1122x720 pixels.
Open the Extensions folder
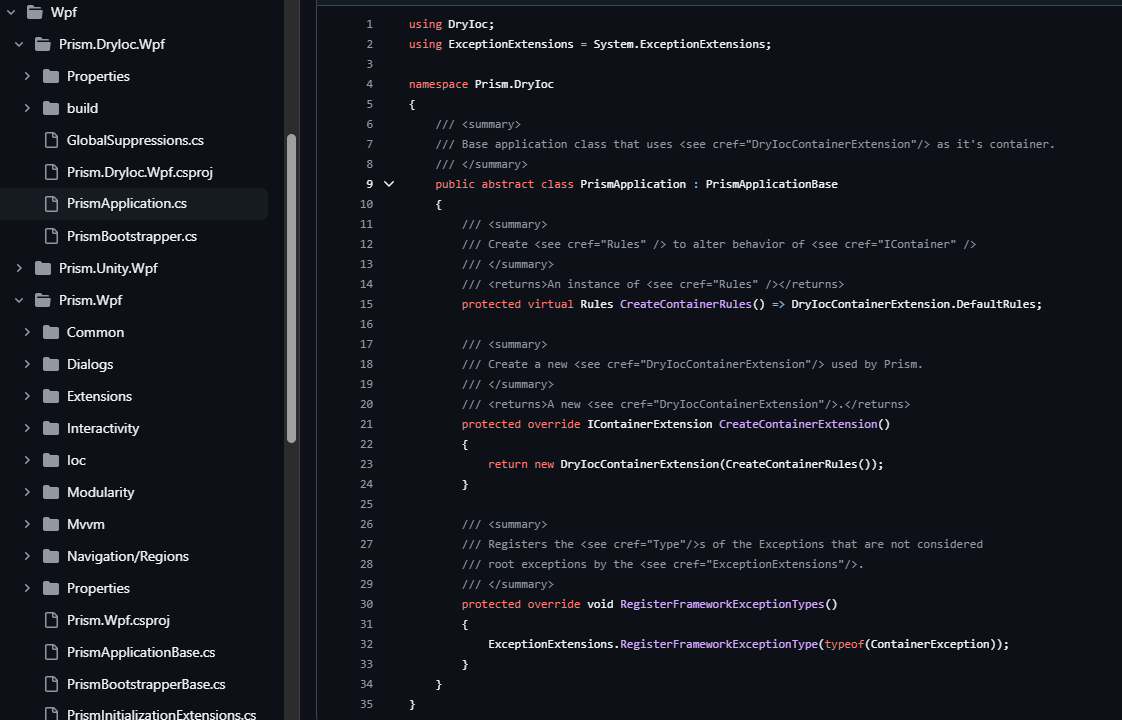pos(99,396)
